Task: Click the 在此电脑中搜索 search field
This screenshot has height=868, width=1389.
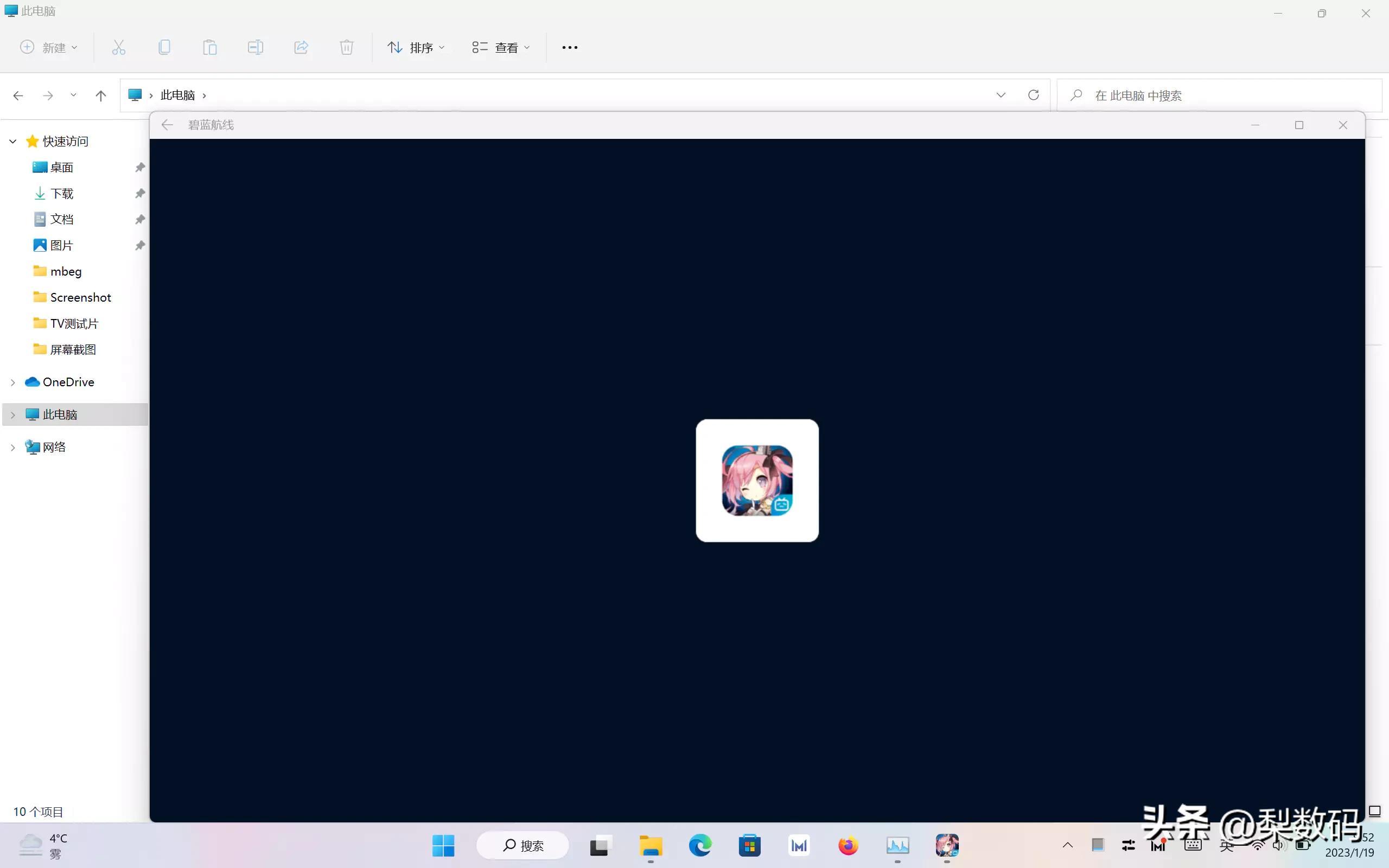Action: (1217, 95)
